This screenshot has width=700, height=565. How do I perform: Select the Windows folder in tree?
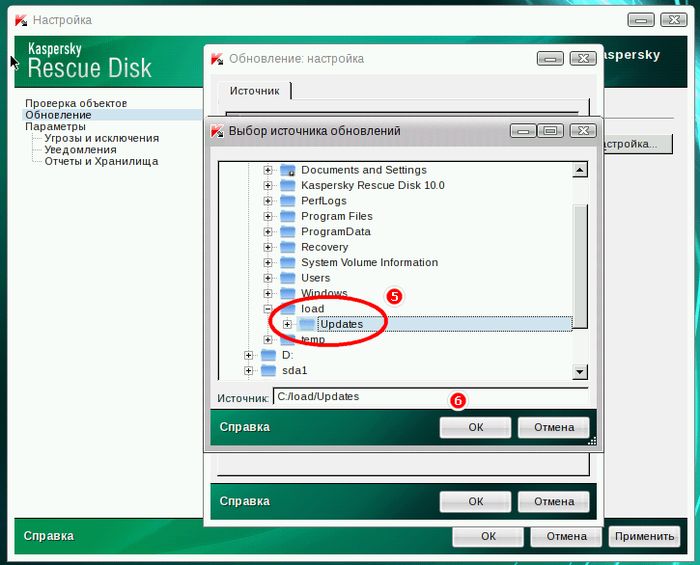pyautogui.click(x=324, y=293)
